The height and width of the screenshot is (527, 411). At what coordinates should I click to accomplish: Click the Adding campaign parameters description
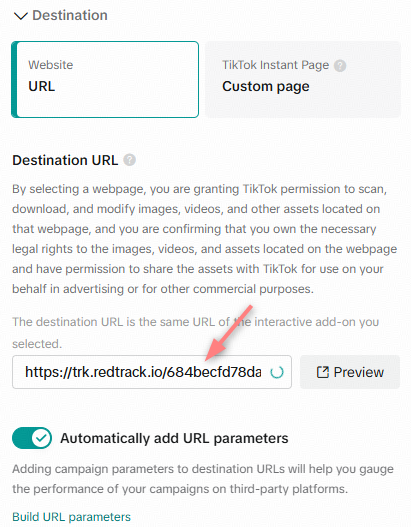point(203,479)
